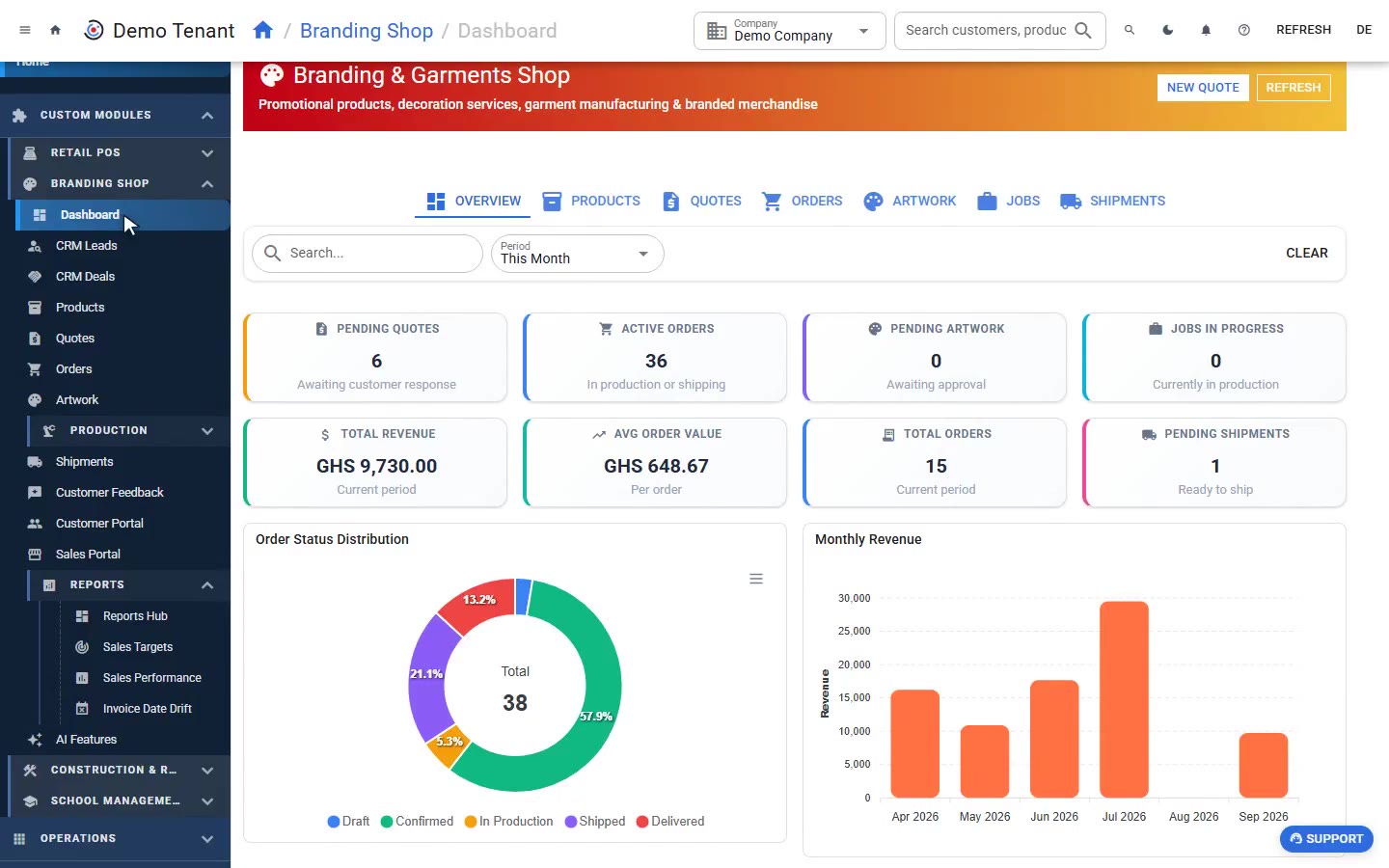Switch to the ORDERS tab
Viewport: 1389px width, 868px height.
pos(802,201)
